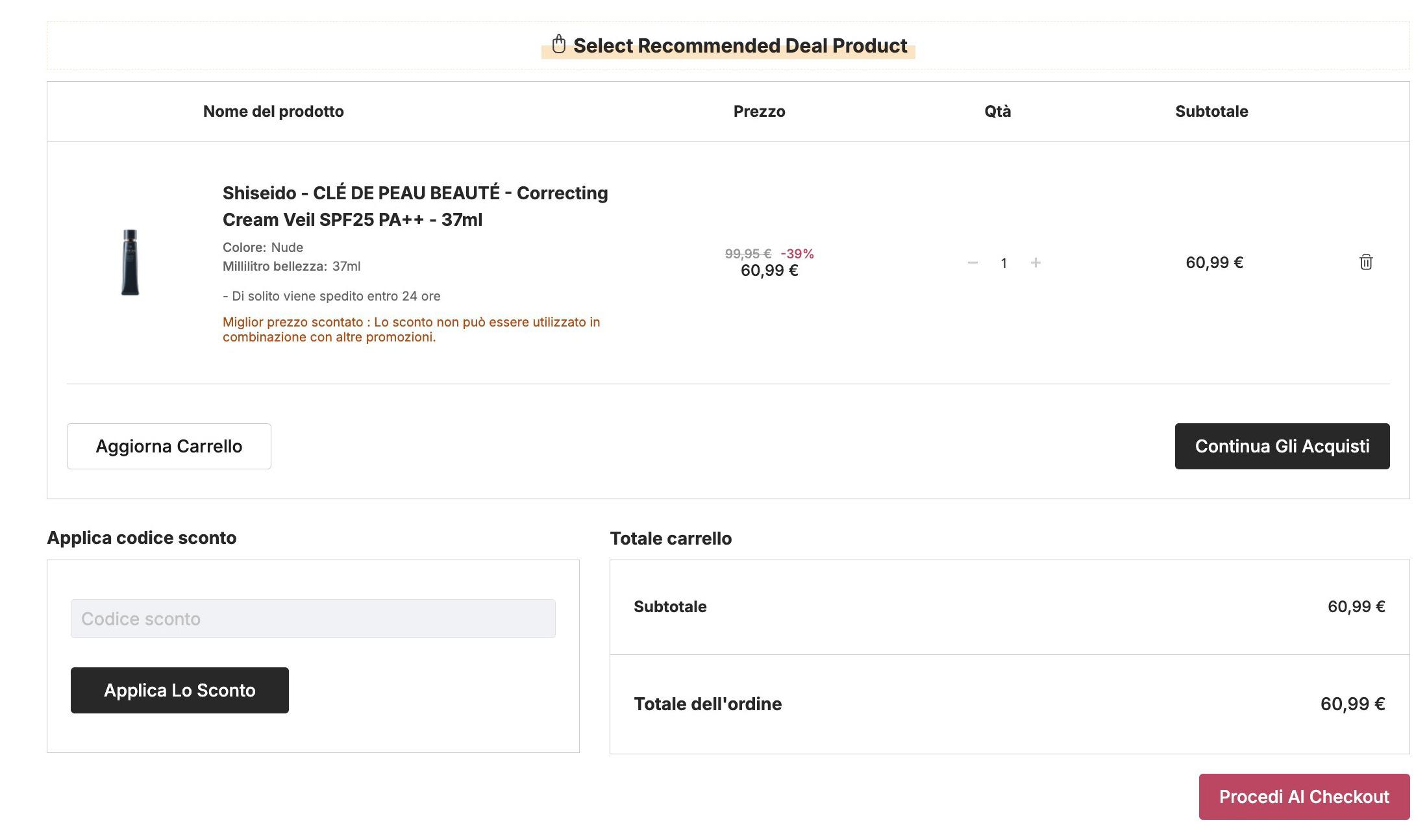Open the Shiseido Correcting Cream Veil product link
Viewport: 1427px width, 840px height.
tap(416, 206)
